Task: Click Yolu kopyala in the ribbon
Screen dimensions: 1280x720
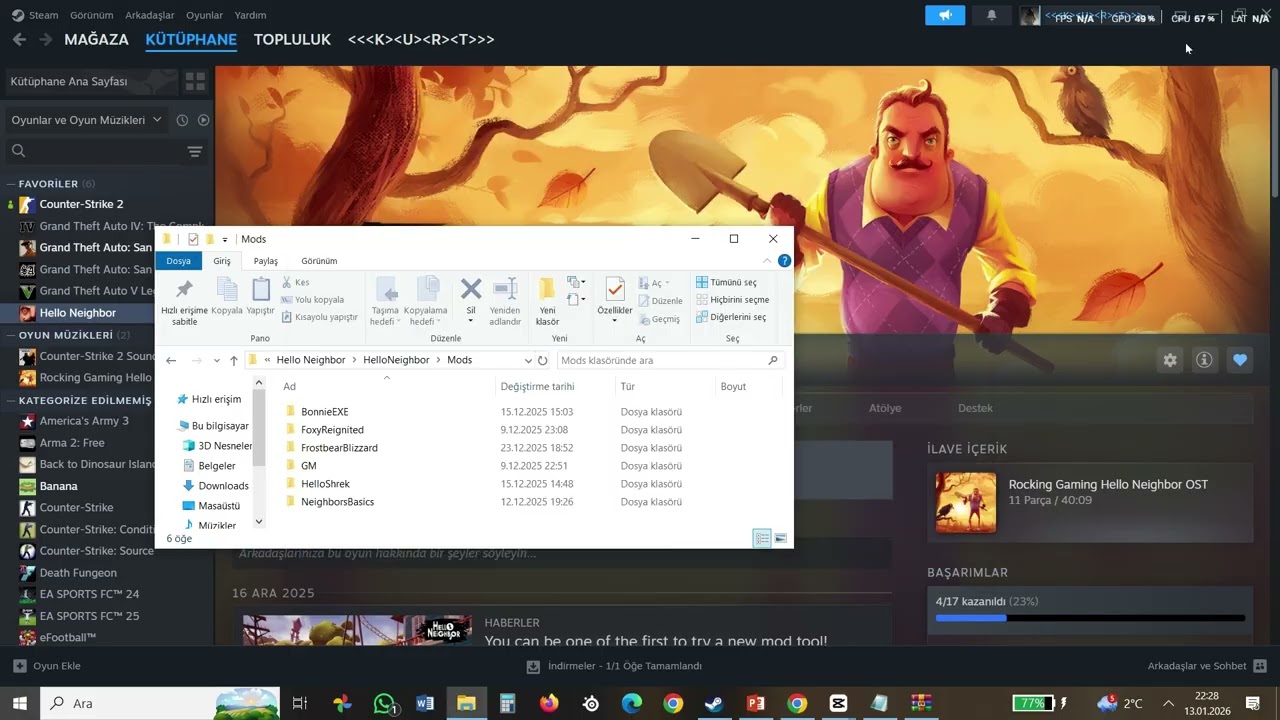Action: [x=312, y=299]
